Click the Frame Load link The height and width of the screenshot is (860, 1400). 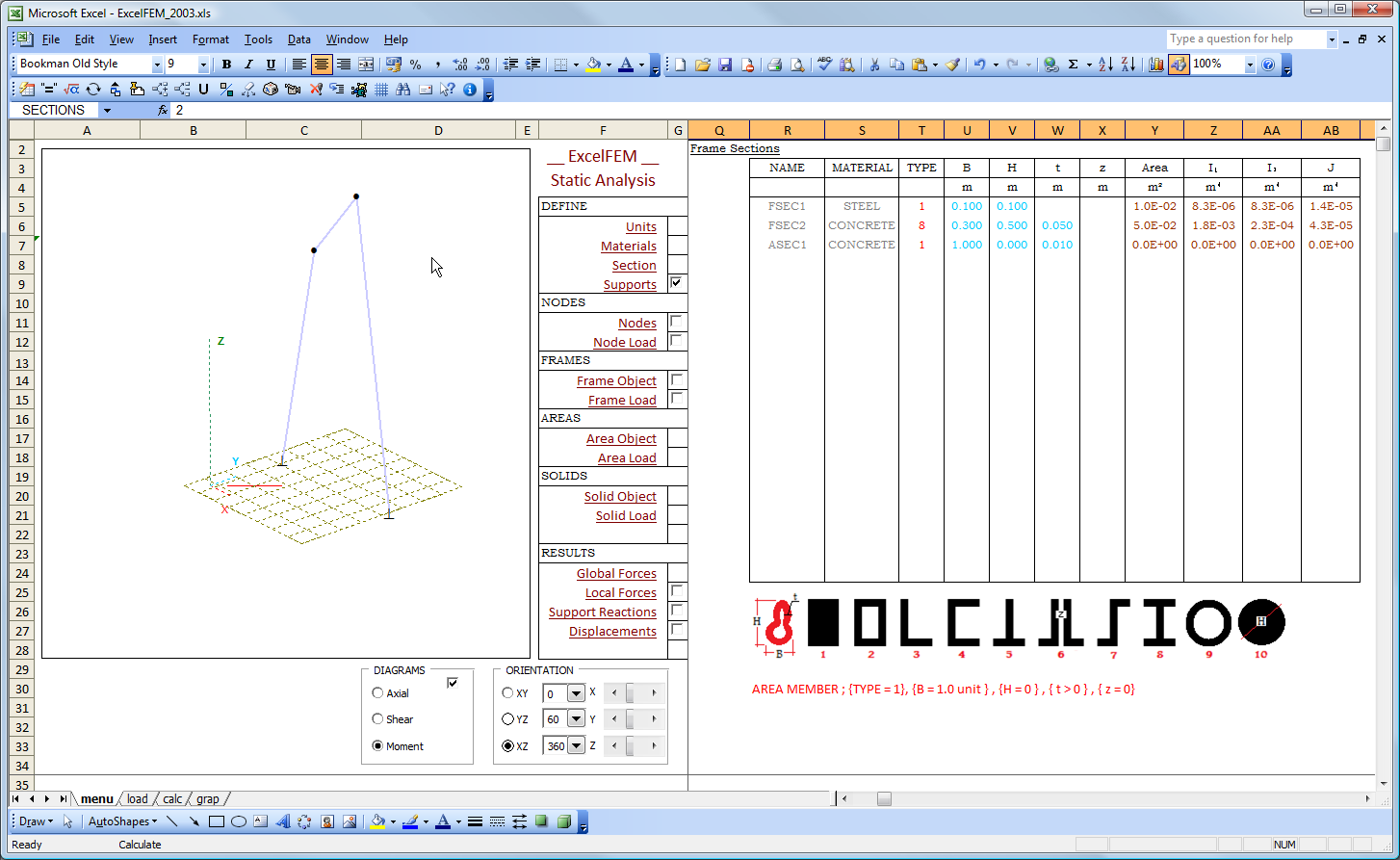[622, 401]
